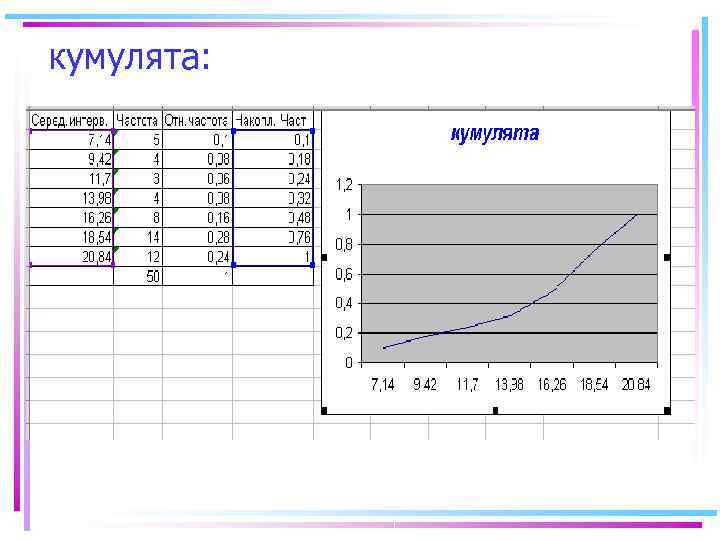Click table cell with interval midpoint 18,54
The image size is (720, 540).
tap(71, 237)
